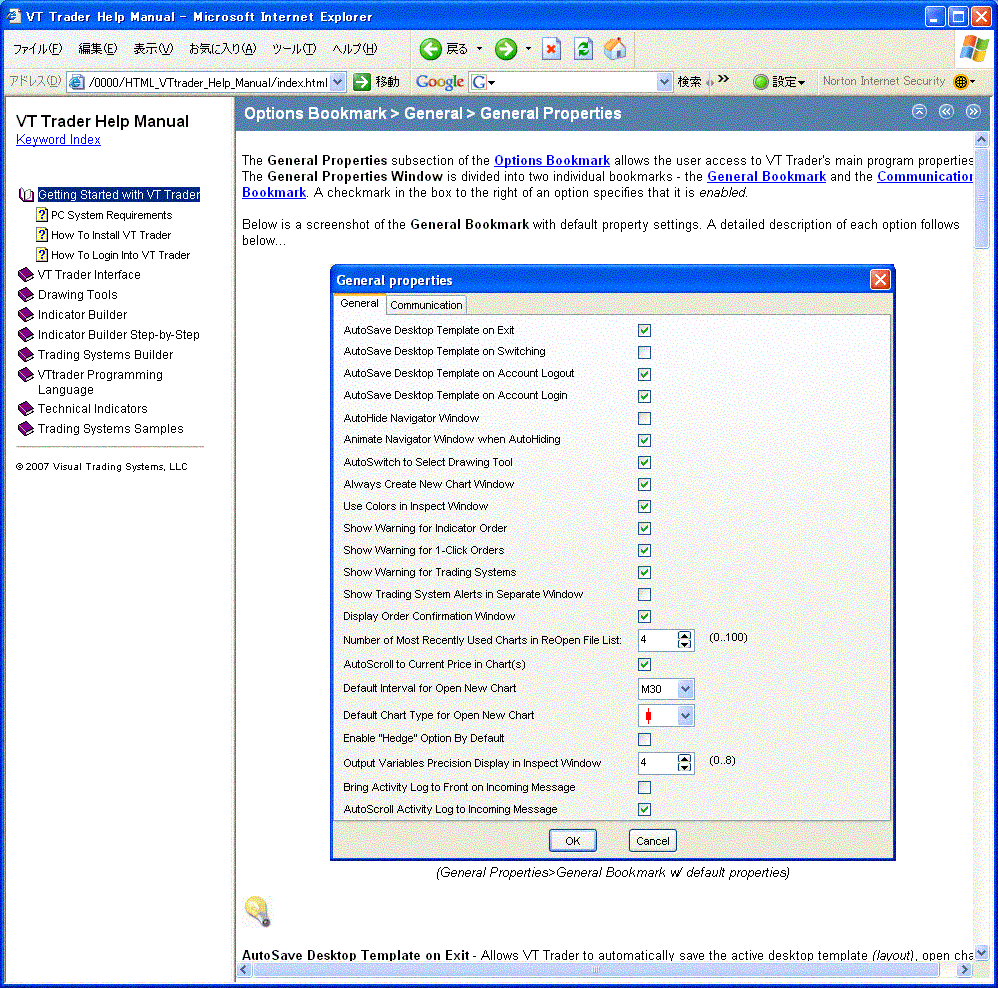Viewport: 998px width, 988px height.
Task: Click the OK button in General properties
Action: tap(572, 840)
